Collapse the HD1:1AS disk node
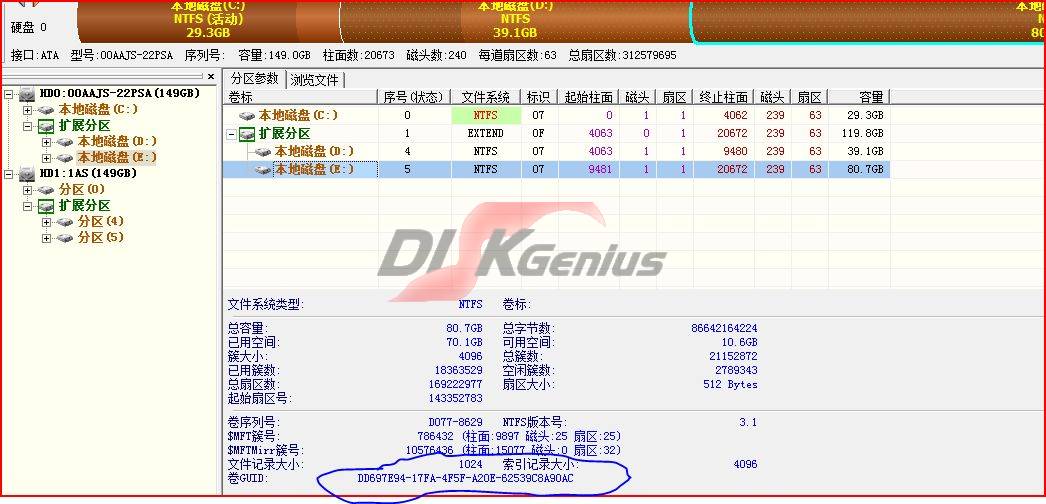 coord(8,174)
